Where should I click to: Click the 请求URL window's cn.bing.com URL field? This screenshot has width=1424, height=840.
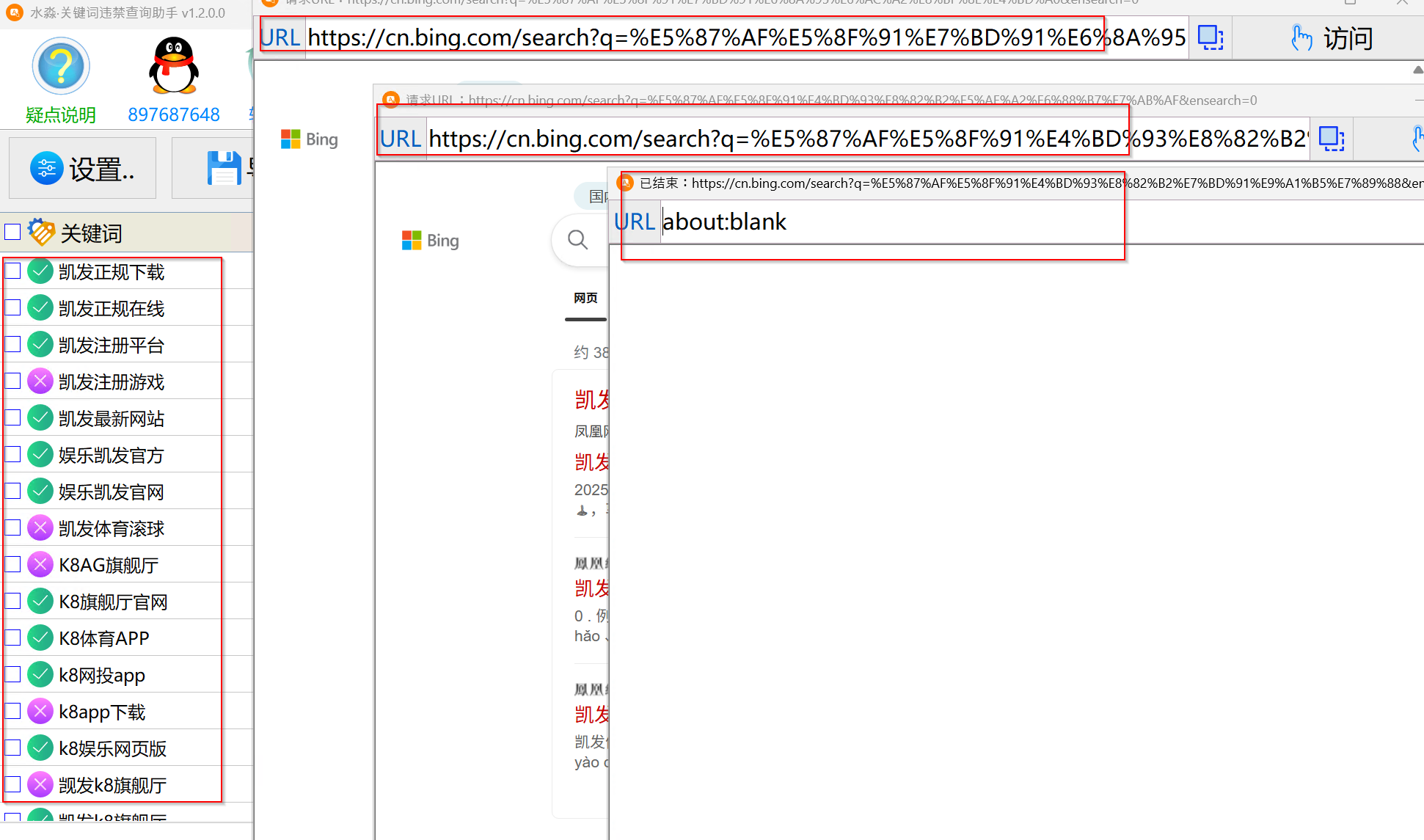coord(868,139)
